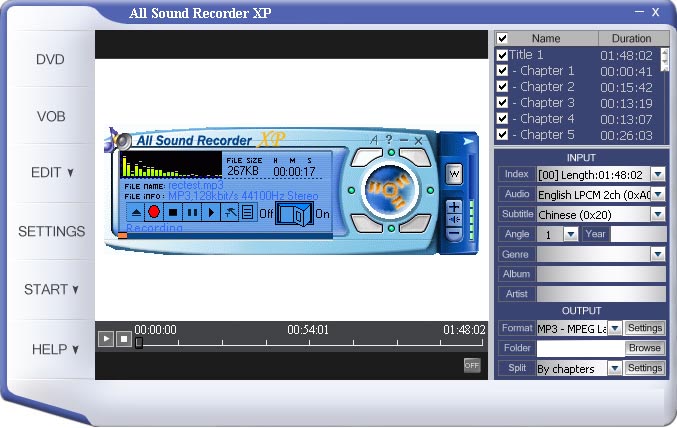Click the play triangle next to the pause icon
Screen dimensions: 677x428
click(x=211, y=212)
